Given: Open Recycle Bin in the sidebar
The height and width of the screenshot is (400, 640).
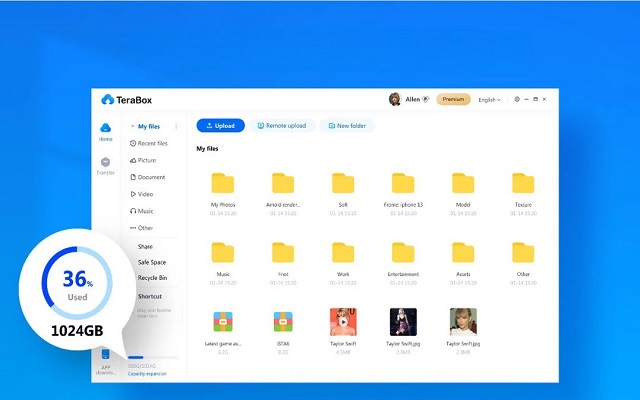Looking at the screenshot, I should click(152, 278).
